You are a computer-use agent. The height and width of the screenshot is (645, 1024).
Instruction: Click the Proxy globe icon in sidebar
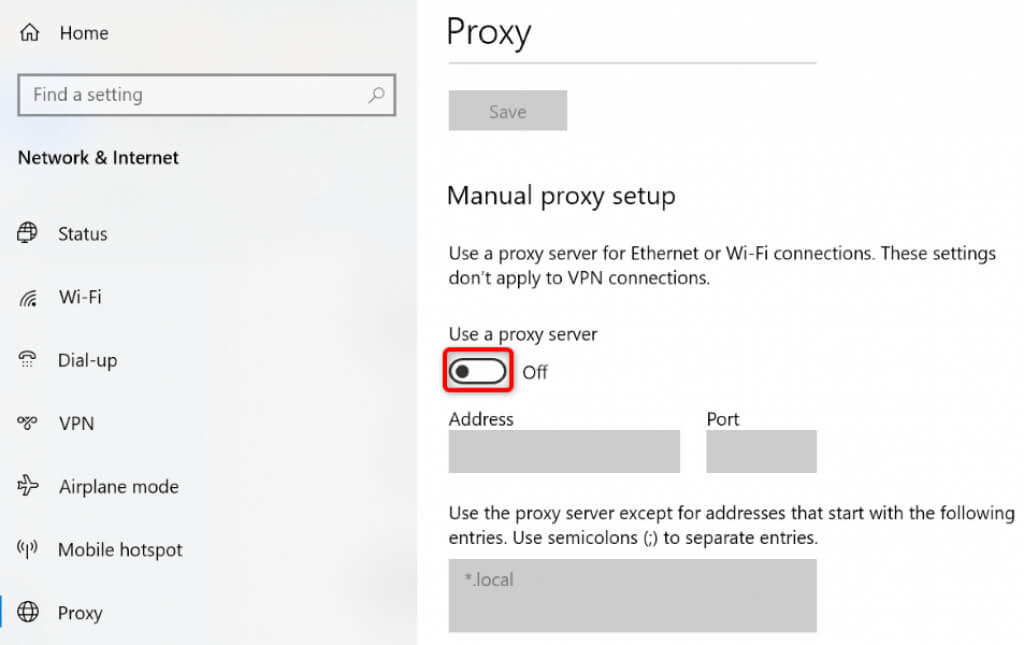(28, 613)
